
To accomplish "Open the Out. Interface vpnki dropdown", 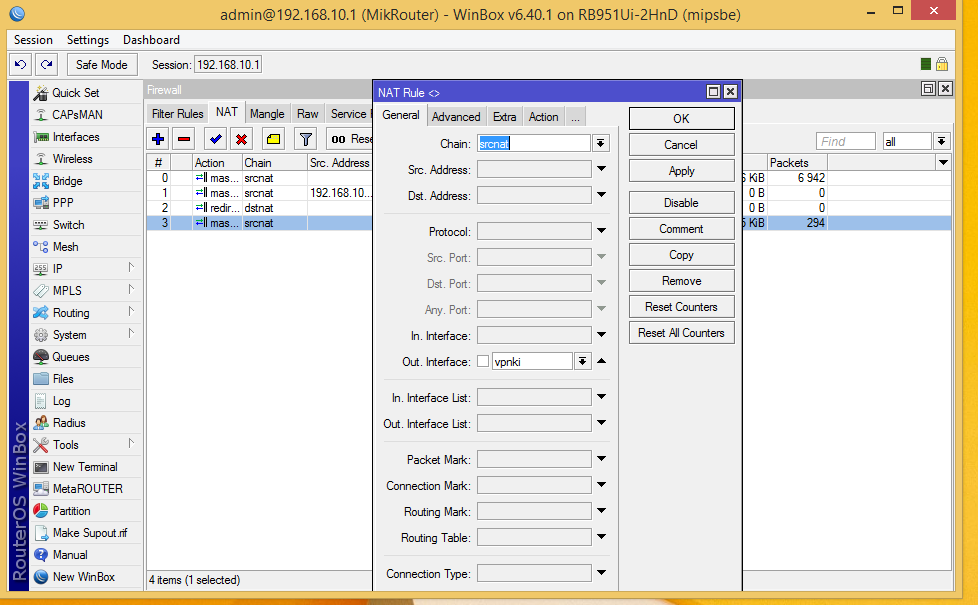I will point(582,361).
